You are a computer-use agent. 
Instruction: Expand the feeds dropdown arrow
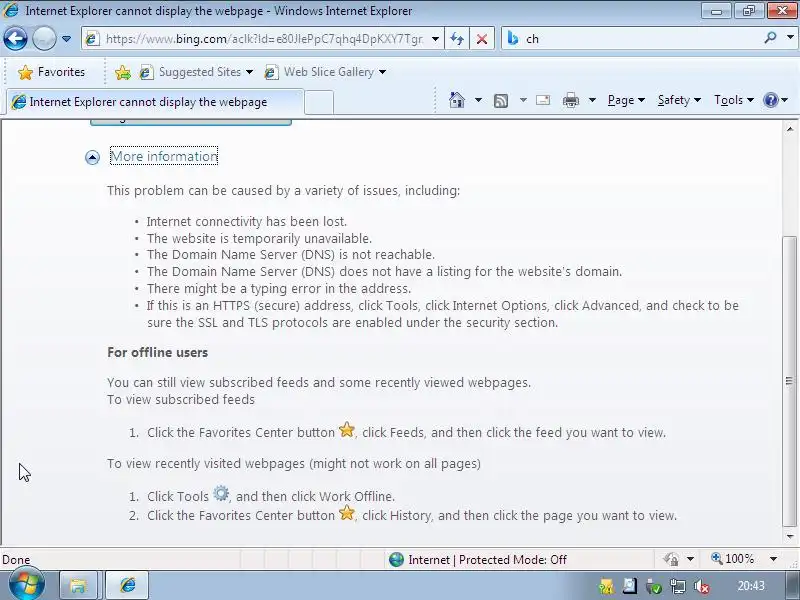(523, 100)
